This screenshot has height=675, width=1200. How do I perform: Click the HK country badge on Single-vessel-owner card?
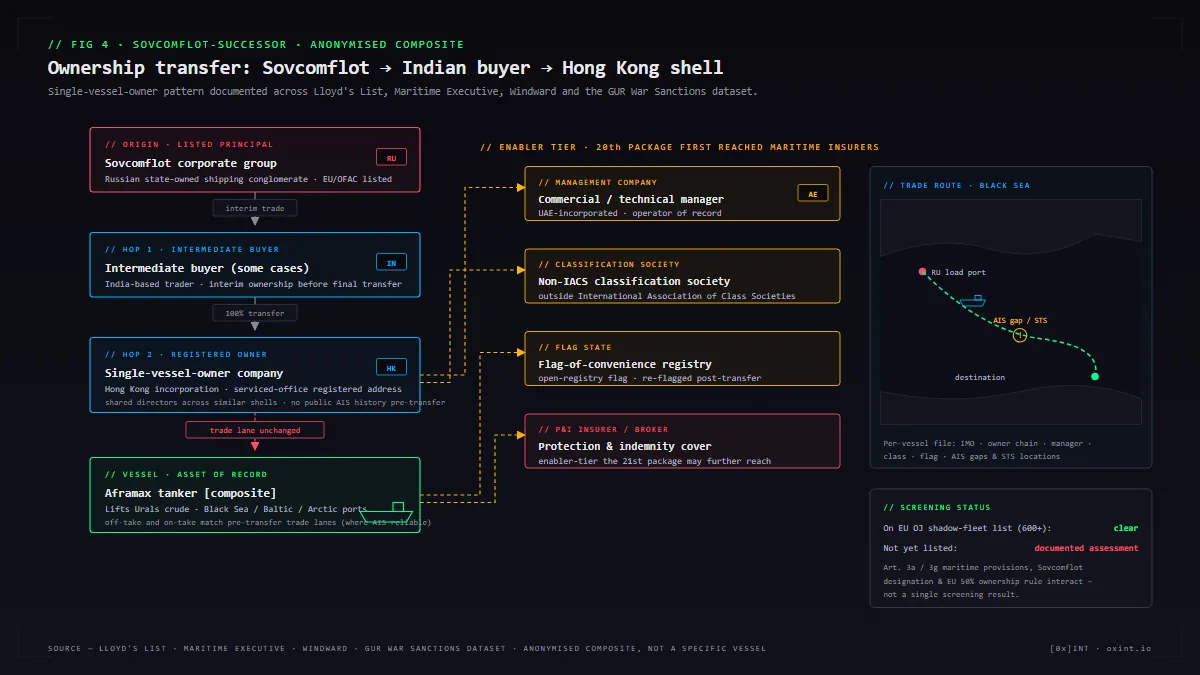(392, 368)
